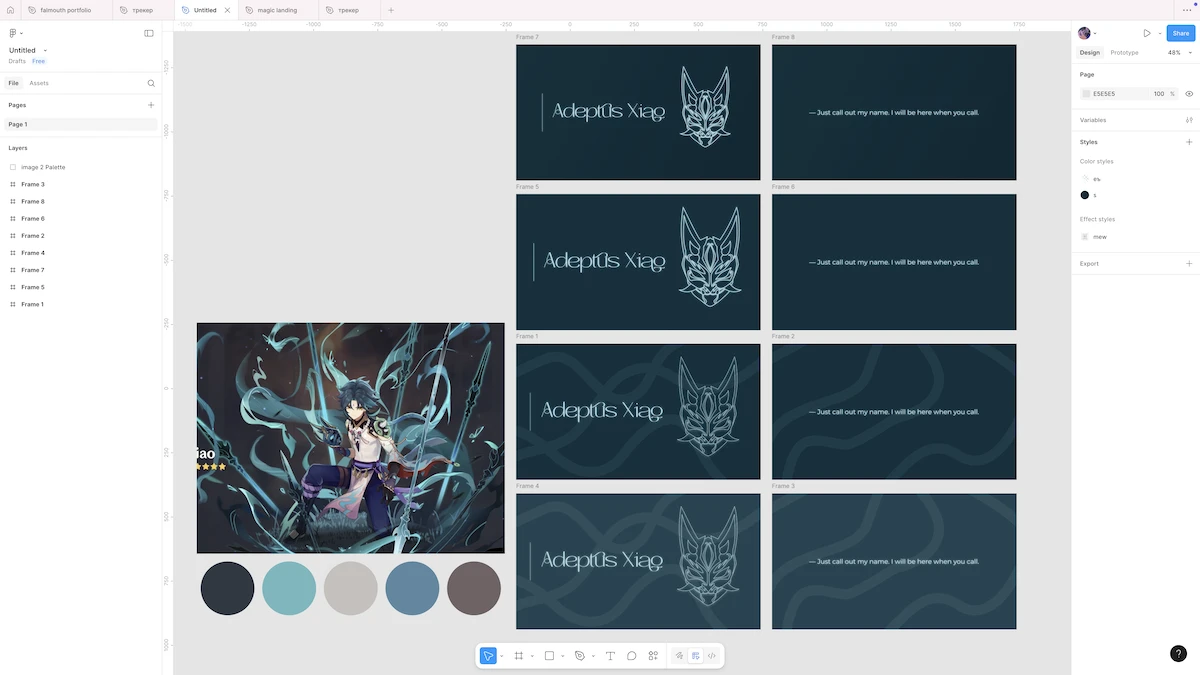Click the Effect styles heading

(1097, 219)
